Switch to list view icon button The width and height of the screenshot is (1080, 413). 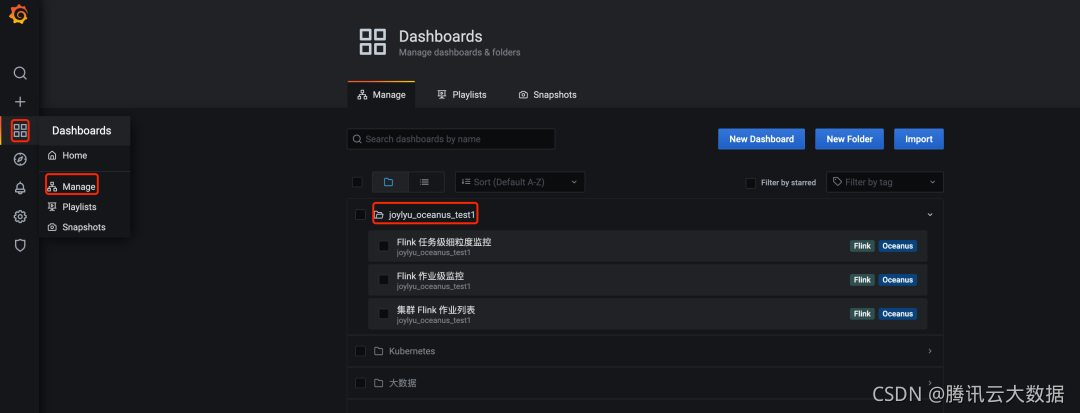[426, 182]
